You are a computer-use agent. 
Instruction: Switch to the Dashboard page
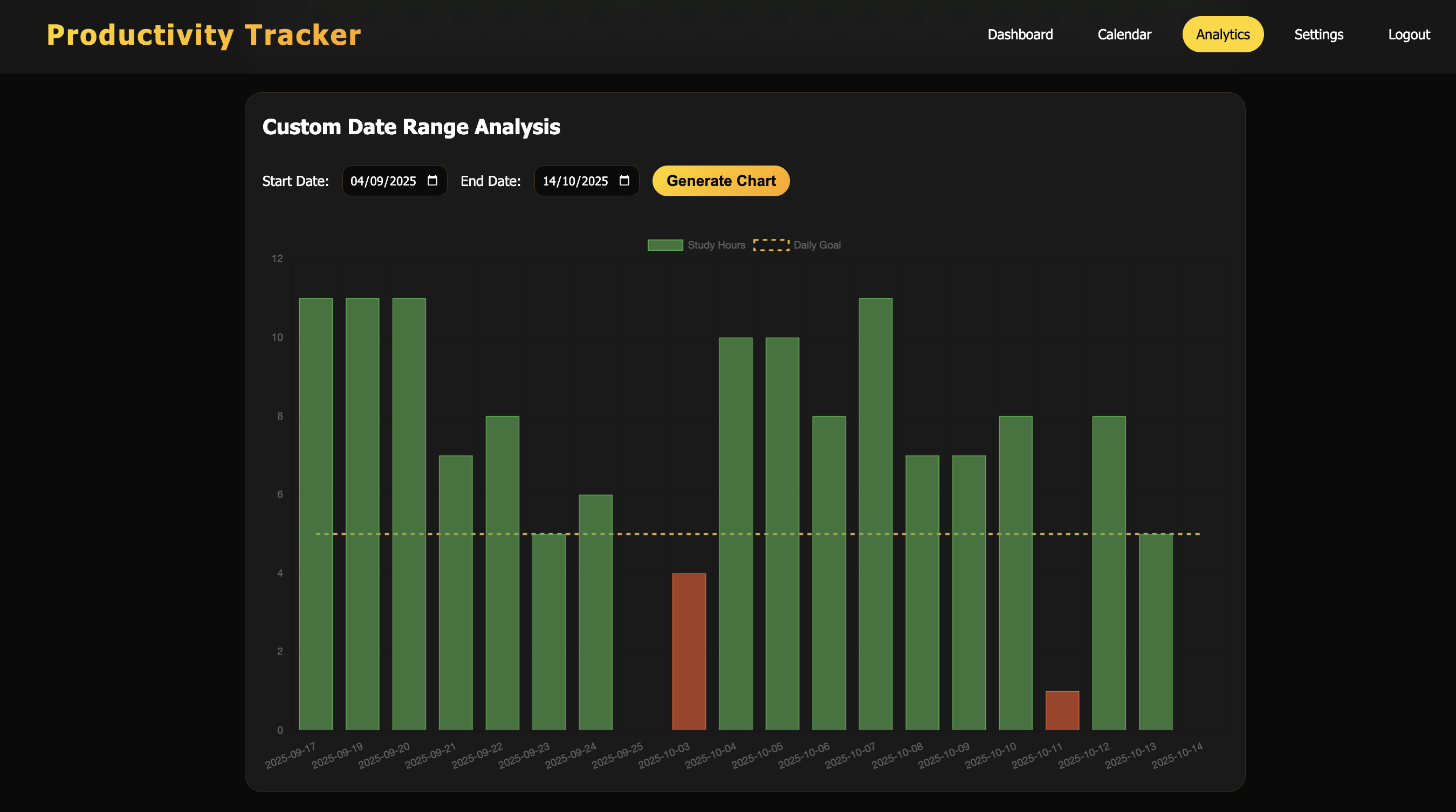pyautogui.click(x=1020, y=35)
